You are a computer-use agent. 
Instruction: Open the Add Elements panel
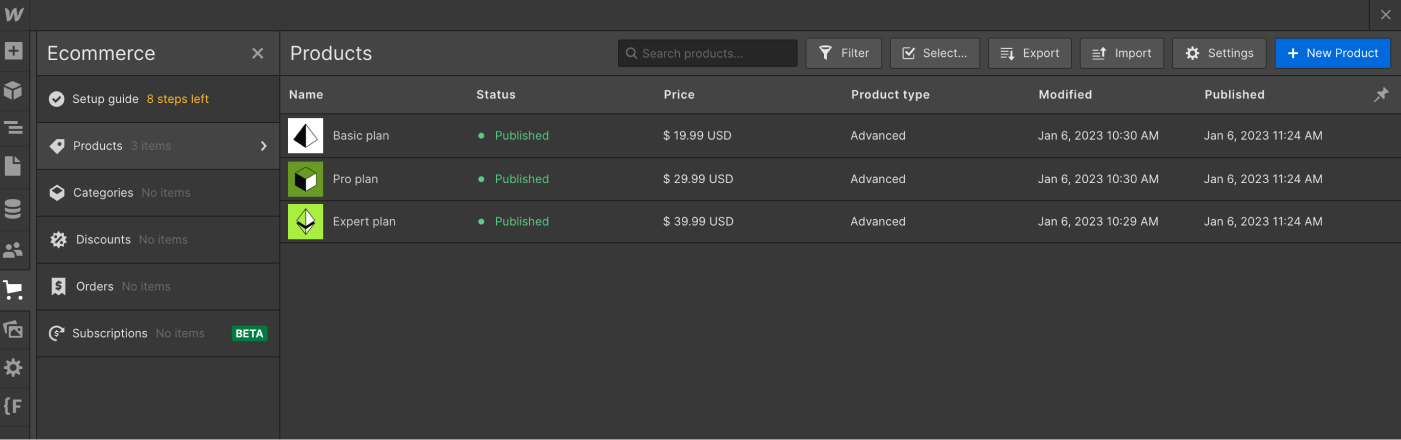(13, 51)
